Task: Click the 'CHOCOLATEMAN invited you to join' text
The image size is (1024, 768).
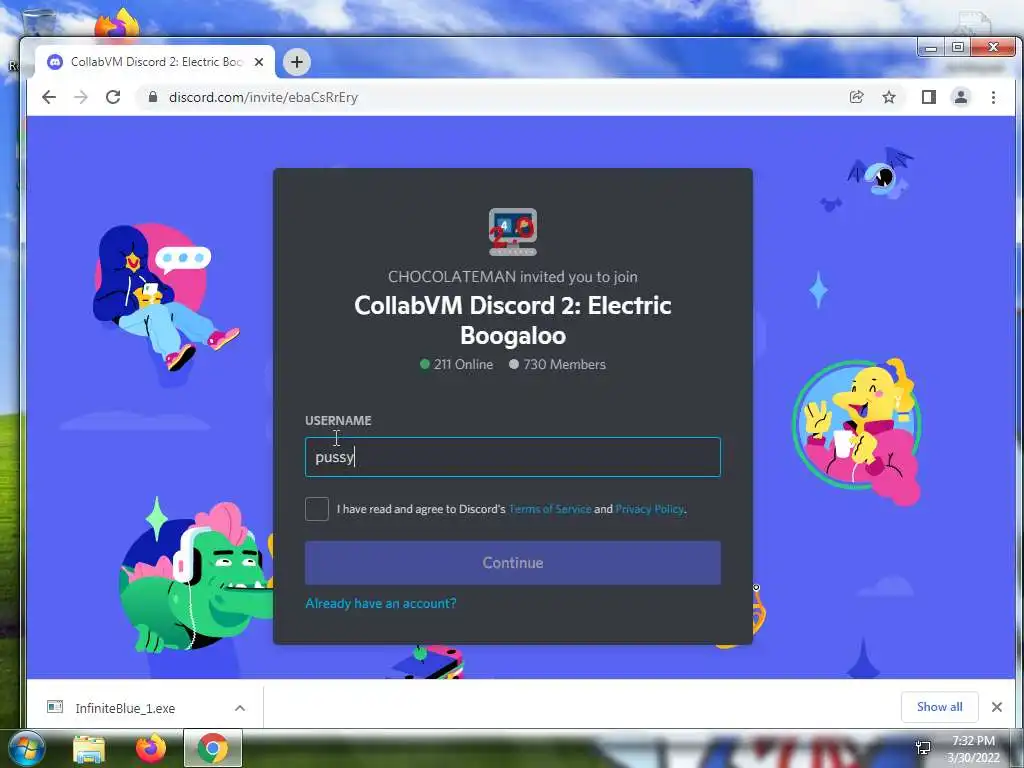Action: click(513, 277)
